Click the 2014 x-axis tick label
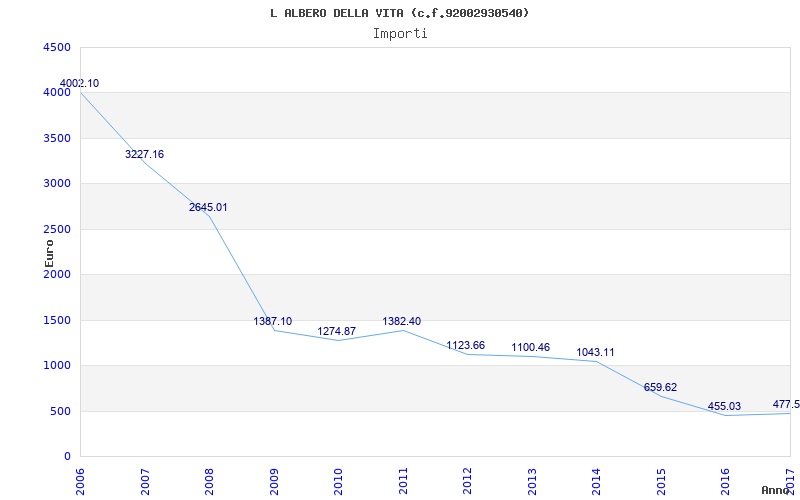The height and width of the screenshot is (500, 800). (x=596, y=478)
